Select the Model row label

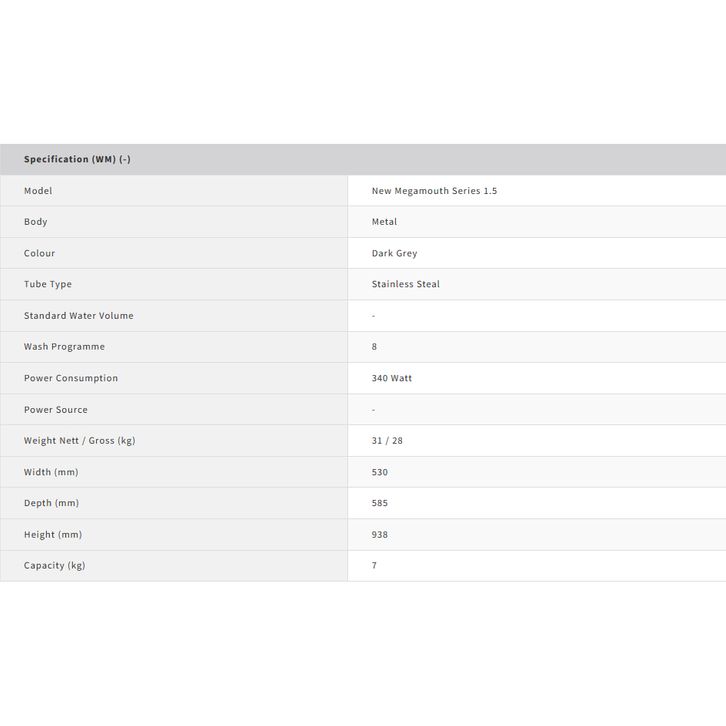pos(38,191)
